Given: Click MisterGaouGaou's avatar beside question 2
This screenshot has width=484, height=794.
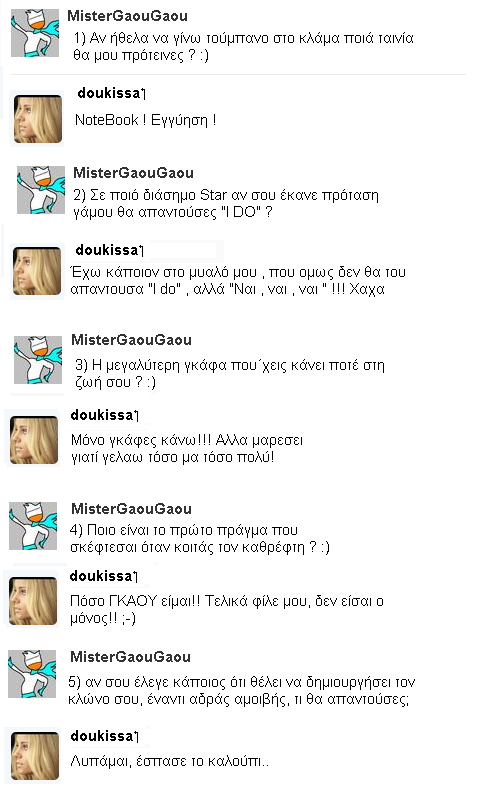Looking at the screenshot, I should 41,190.
